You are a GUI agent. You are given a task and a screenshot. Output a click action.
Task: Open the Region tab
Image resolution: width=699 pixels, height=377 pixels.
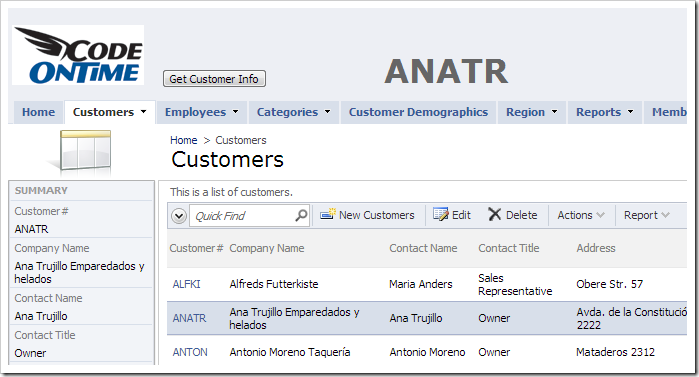[532, 112]
